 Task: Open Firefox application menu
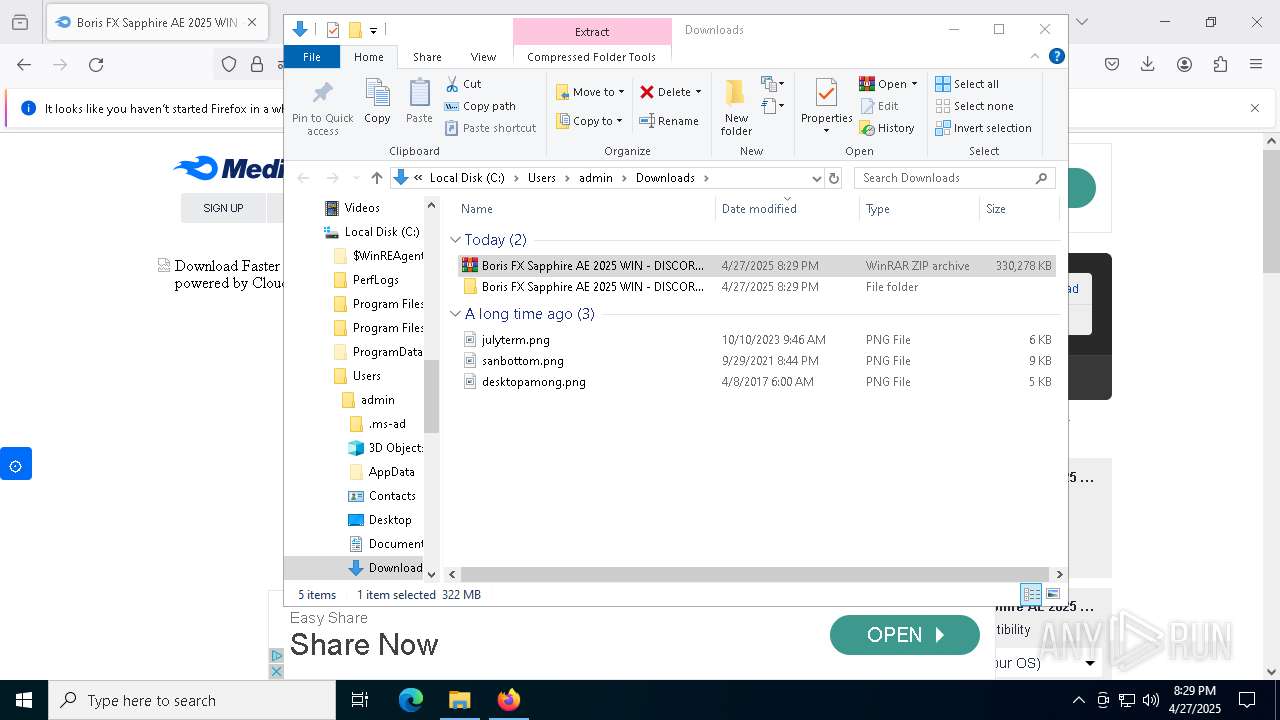(1256, 65)
